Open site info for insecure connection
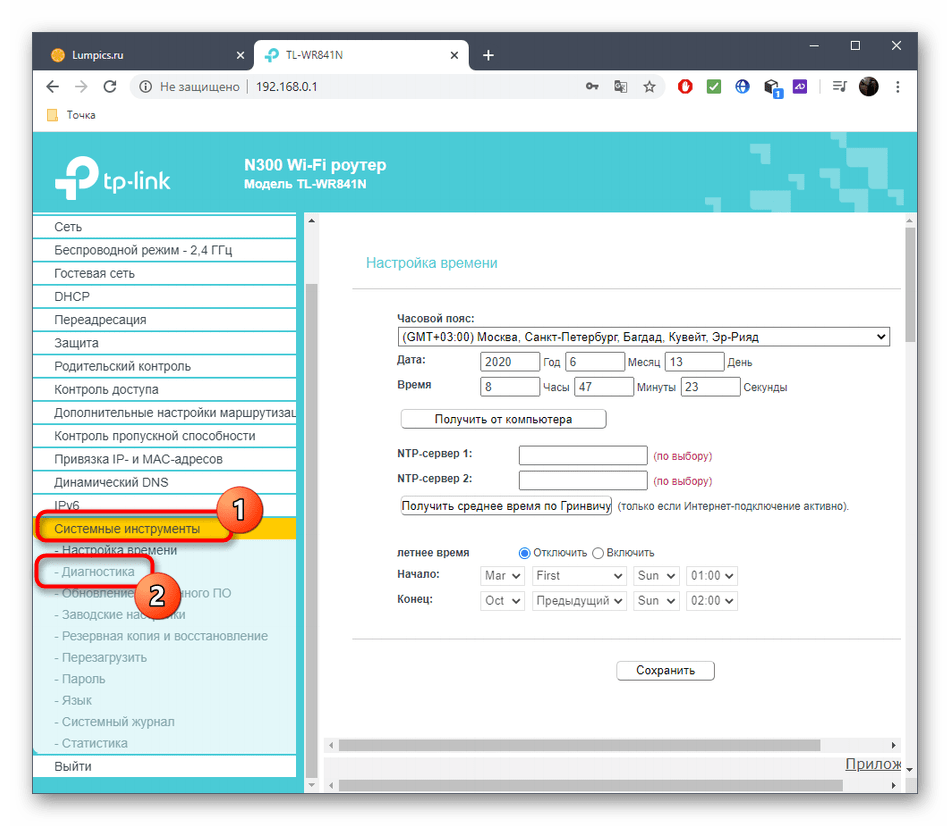950x826 pixels. tap(146, 87)
